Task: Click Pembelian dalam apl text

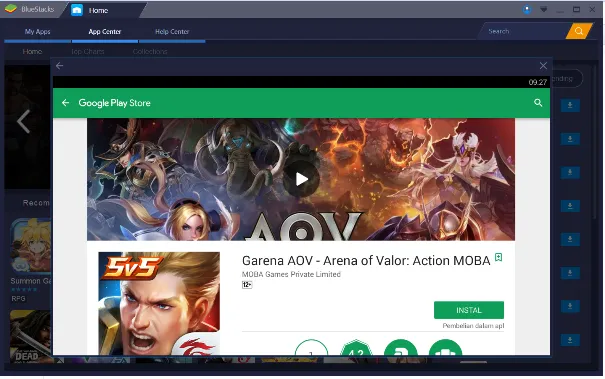Action: pos(473,326)
